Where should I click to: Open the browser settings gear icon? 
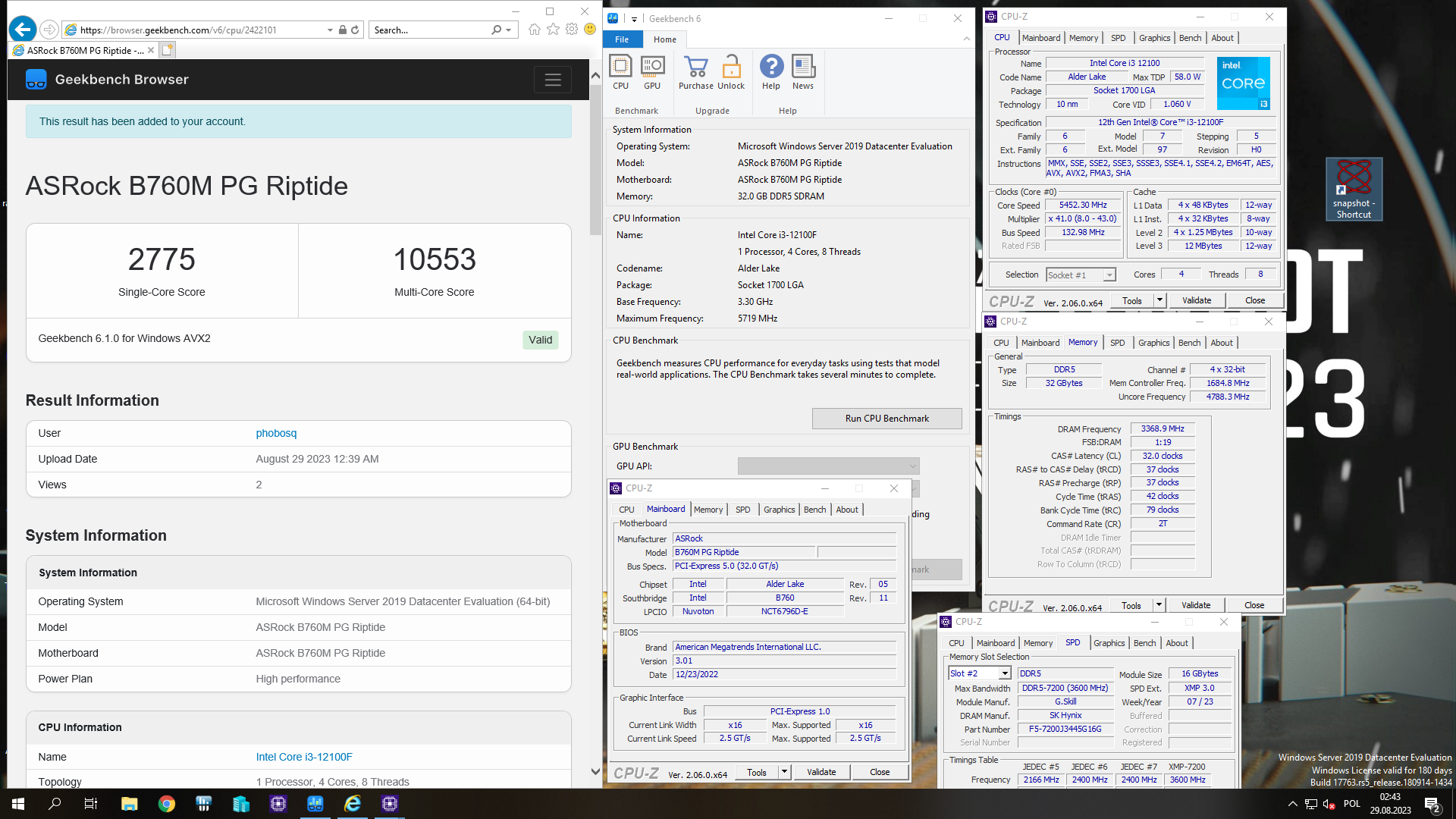coord(572,30)
